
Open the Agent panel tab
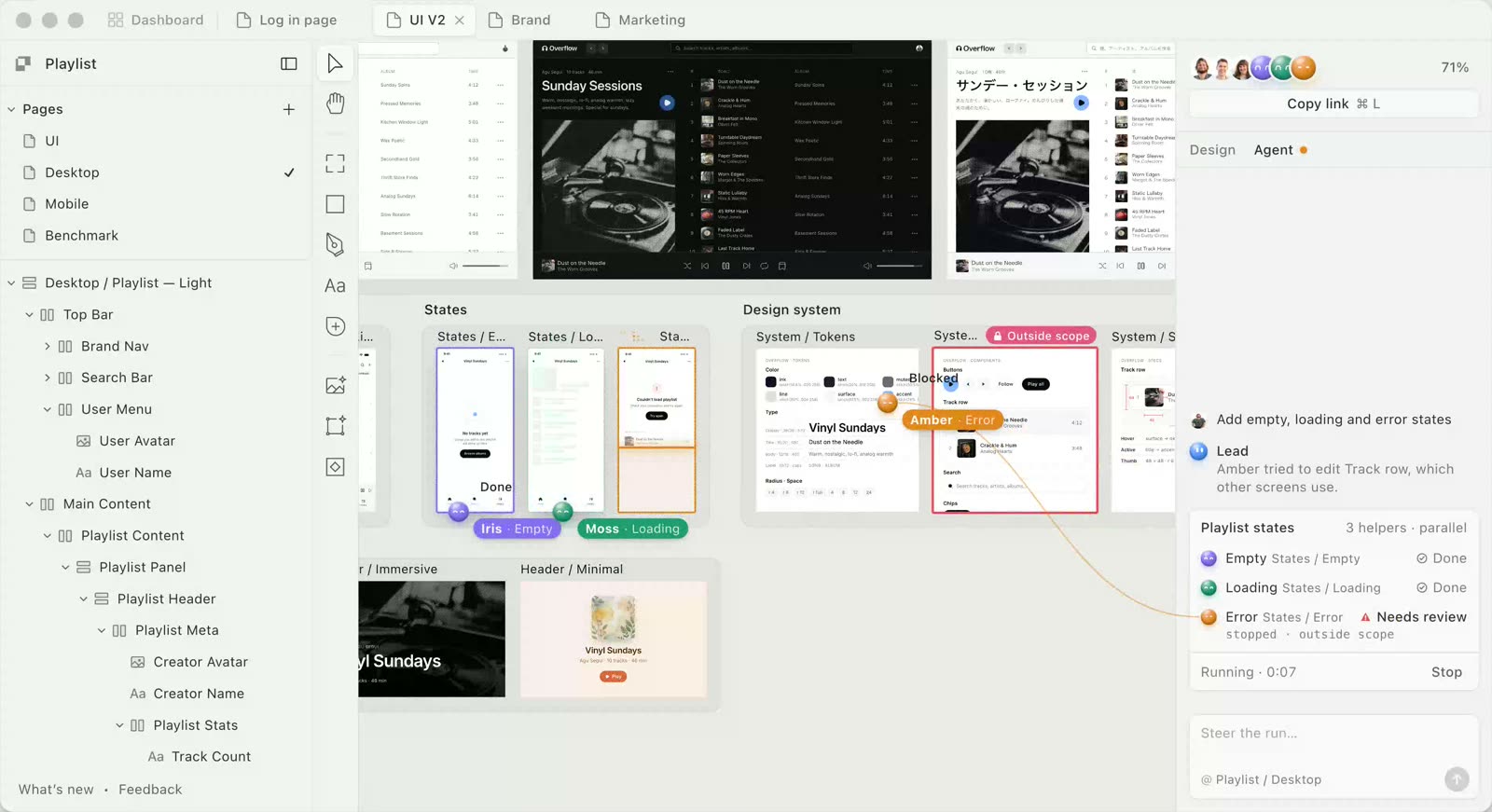(x=1280, y=150)
